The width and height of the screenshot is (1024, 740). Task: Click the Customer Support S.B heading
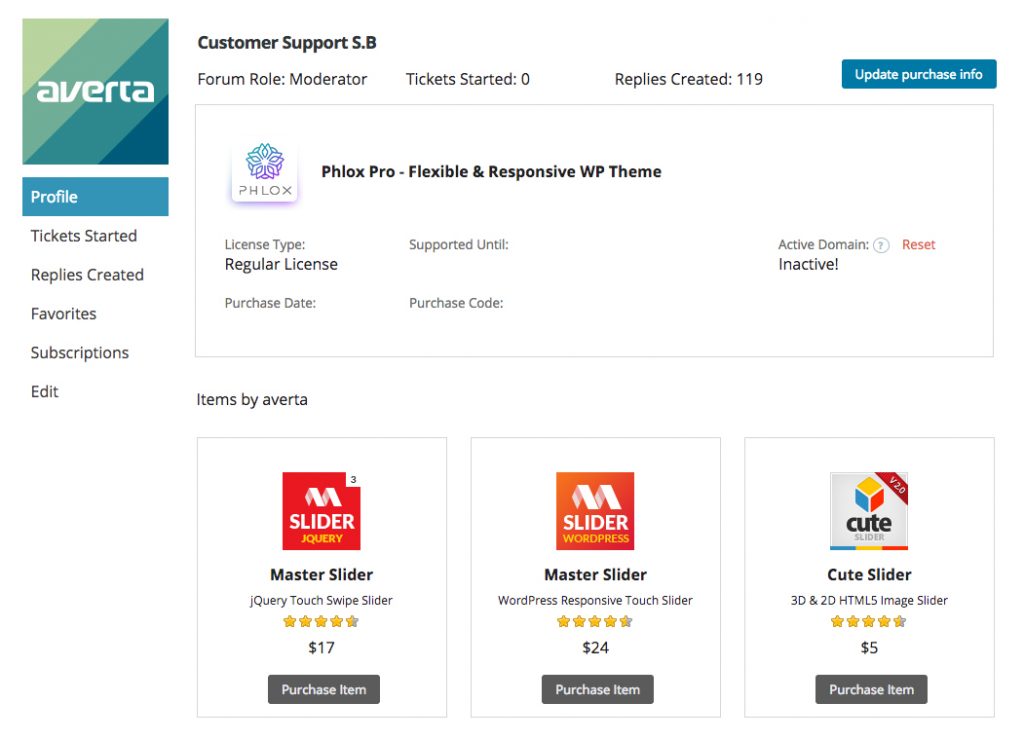(287, 43)
